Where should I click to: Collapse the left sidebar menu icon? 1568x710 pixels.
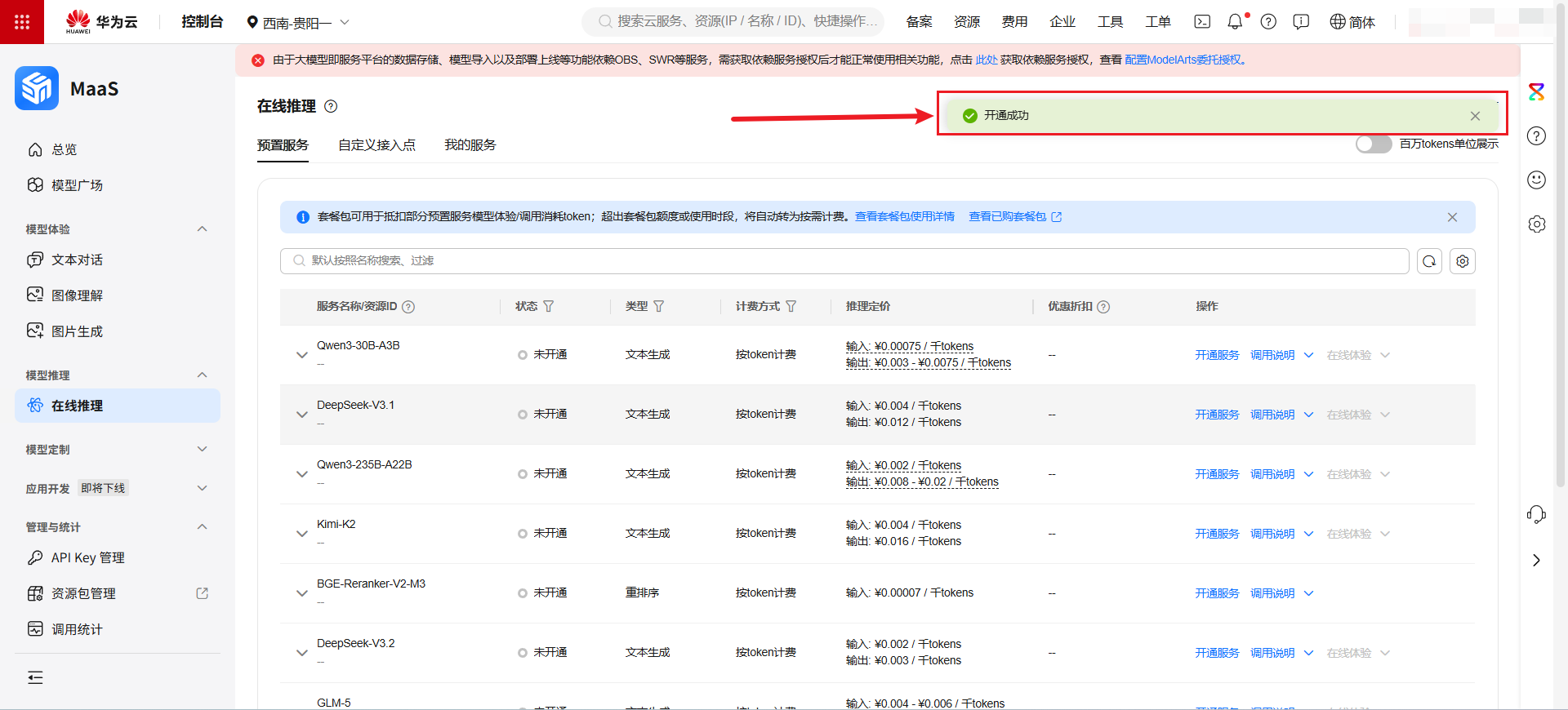35,677
